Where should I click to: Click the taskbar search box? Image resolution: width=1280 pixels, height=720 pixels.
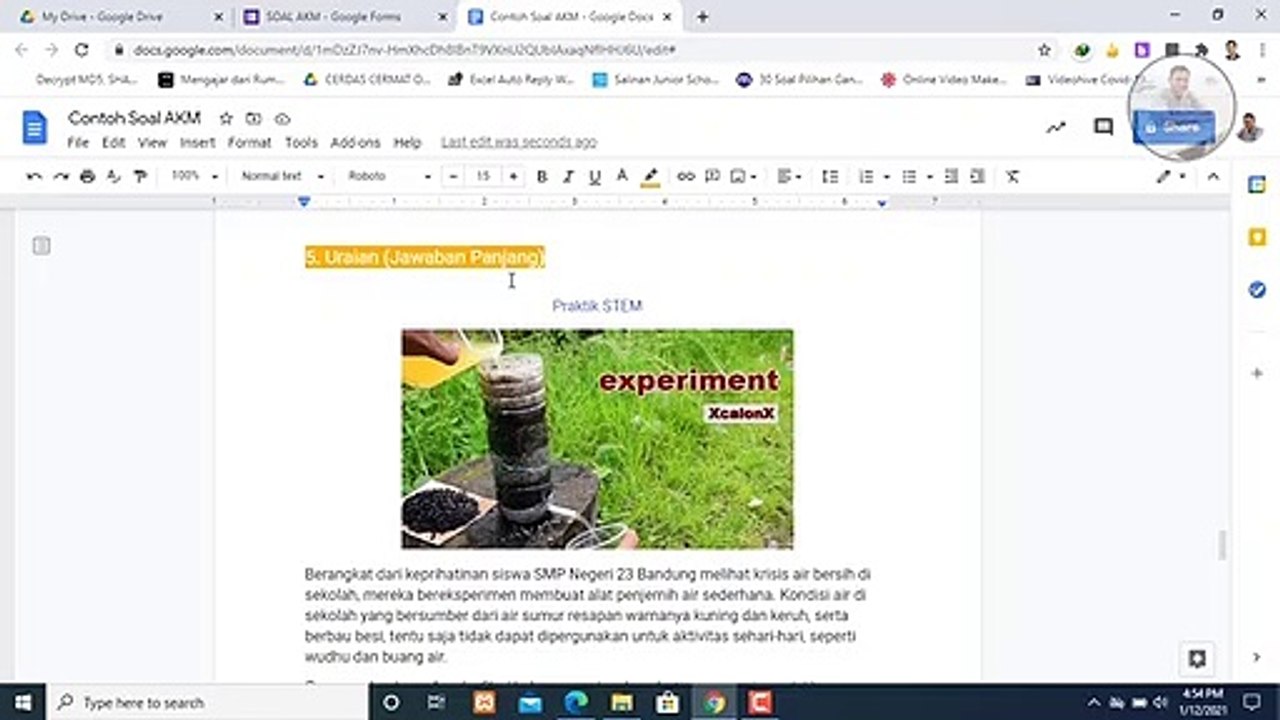(208, 702)
